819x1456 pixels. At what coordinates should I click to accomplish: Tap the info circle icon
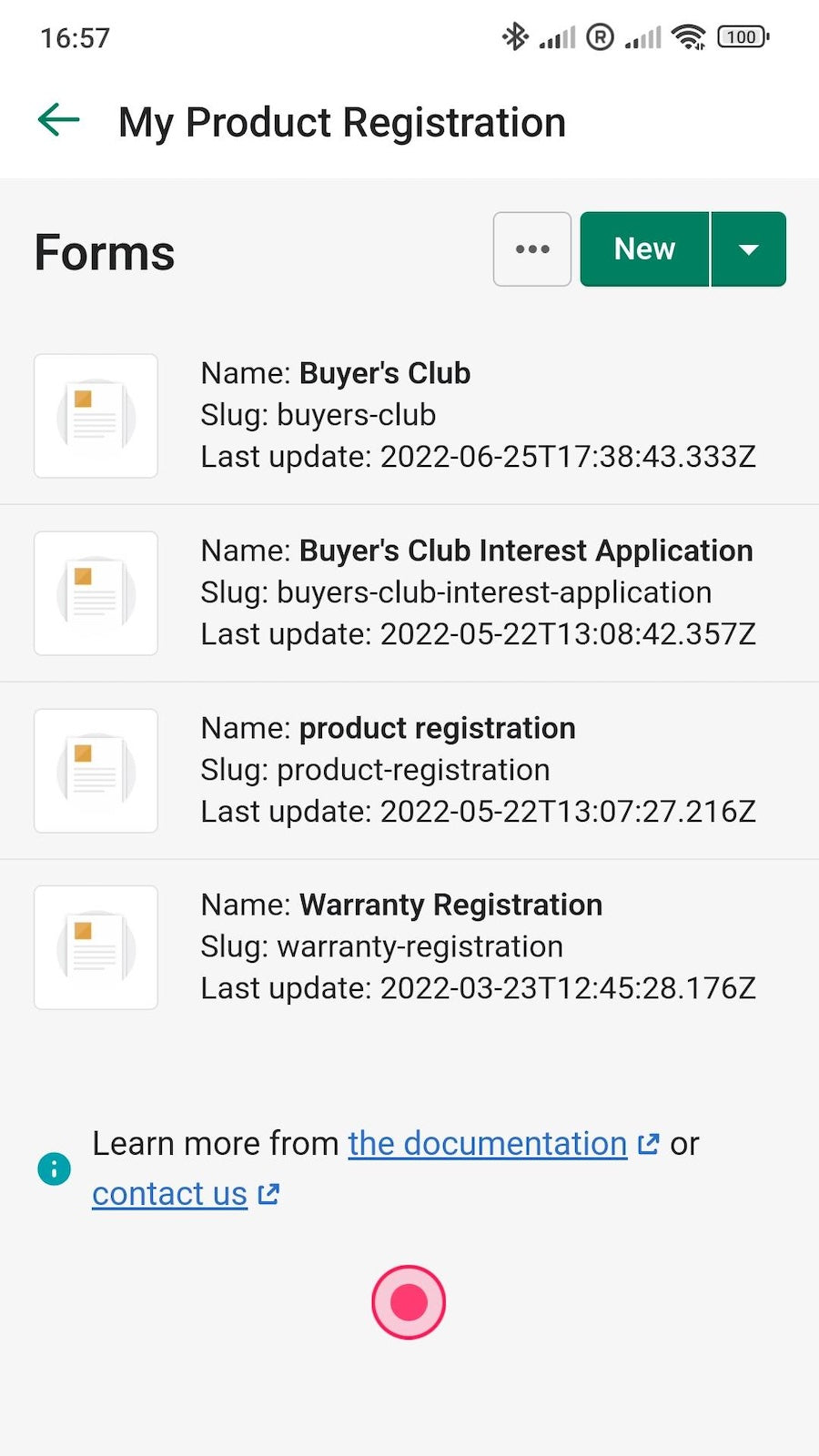(x=55, y=1168)
